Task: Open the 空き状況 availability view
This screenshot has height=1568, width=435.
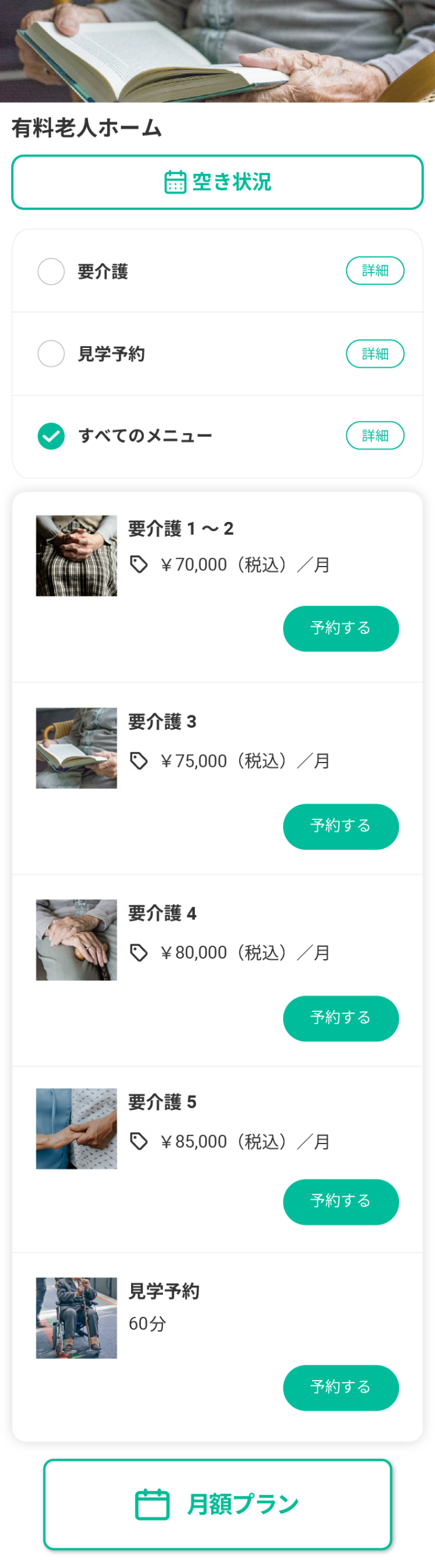Action: tap(217, 182)
